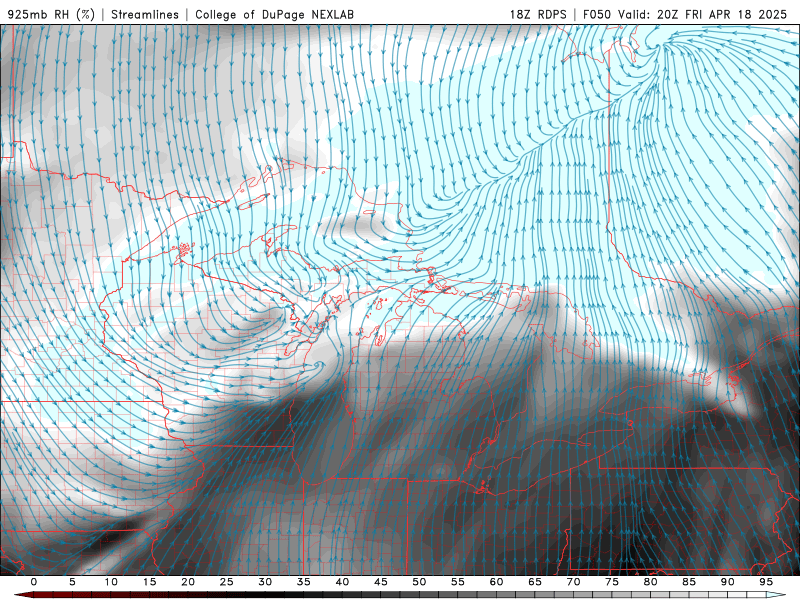This screenshot has height=600, width=800.
Task: Click the "40" colorbar scale label
Action: (x=342, y=582)
